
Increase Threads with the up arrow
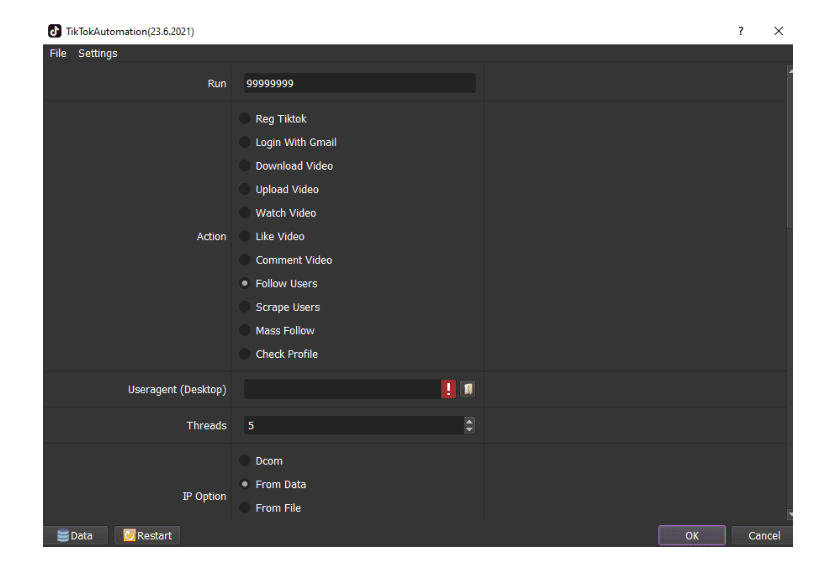tap(470, 421)
